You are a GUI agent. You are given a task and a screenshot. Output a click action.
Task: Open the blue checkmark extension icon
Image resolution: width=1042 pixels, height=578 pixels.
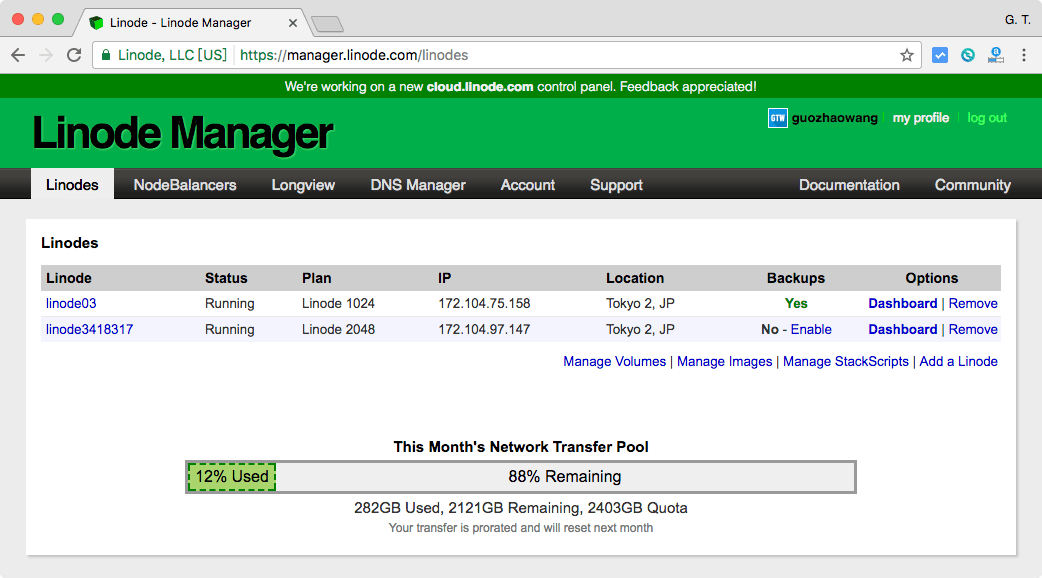(x=940, y=56)
